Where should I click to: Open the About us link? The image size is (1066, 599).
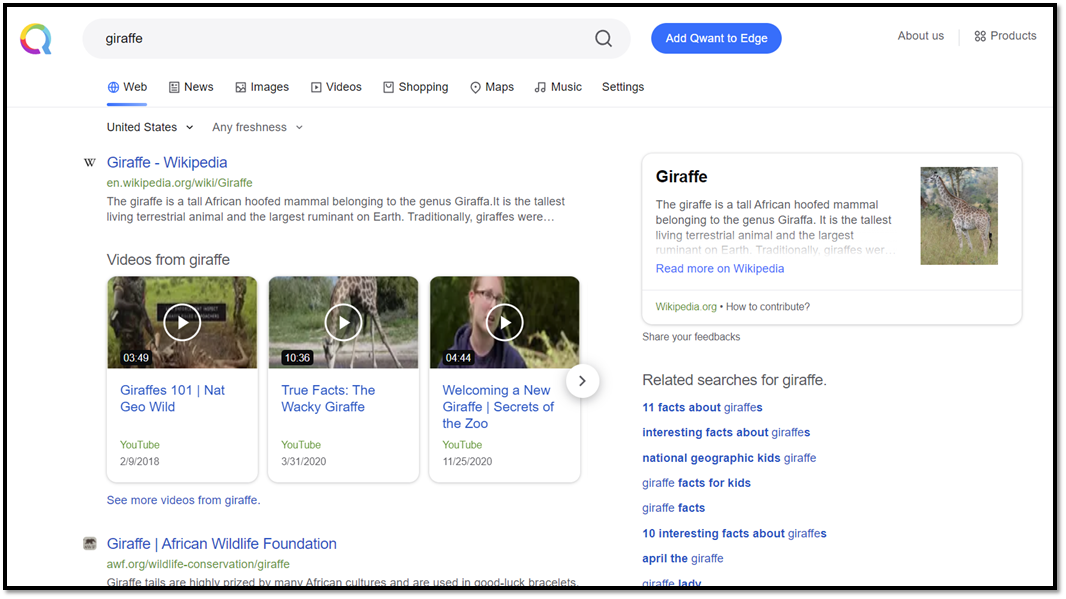[x=921, y=36]
